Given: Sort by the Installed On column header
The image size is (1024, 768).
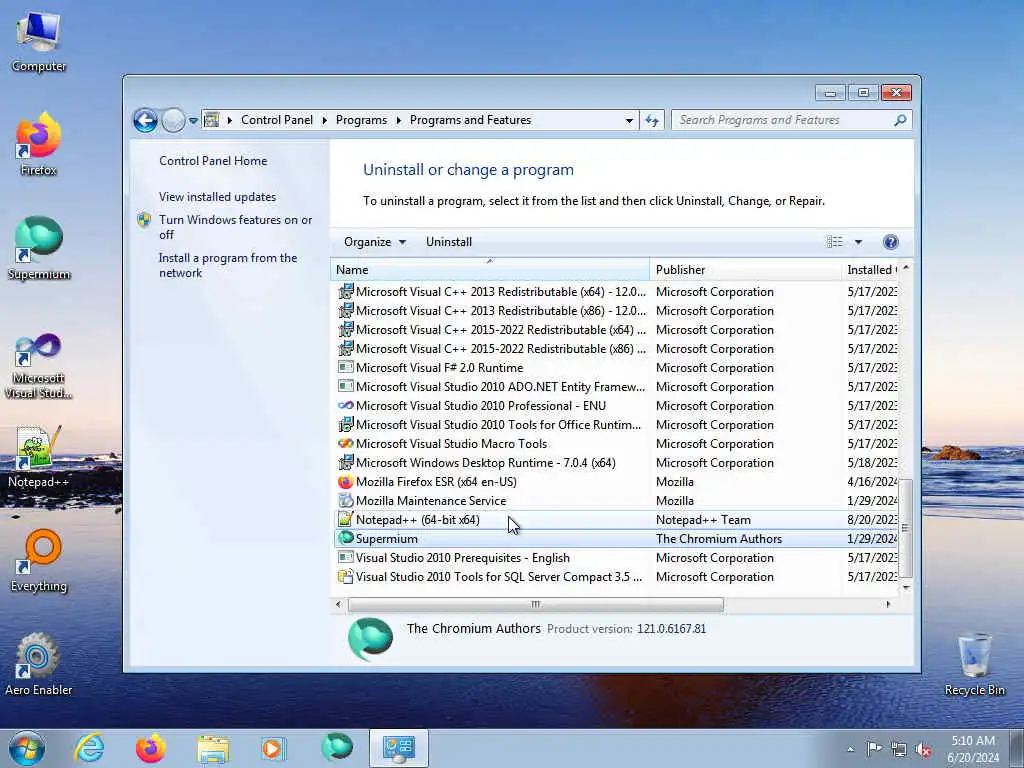Looking at the screenshot, I should point(871,270).
